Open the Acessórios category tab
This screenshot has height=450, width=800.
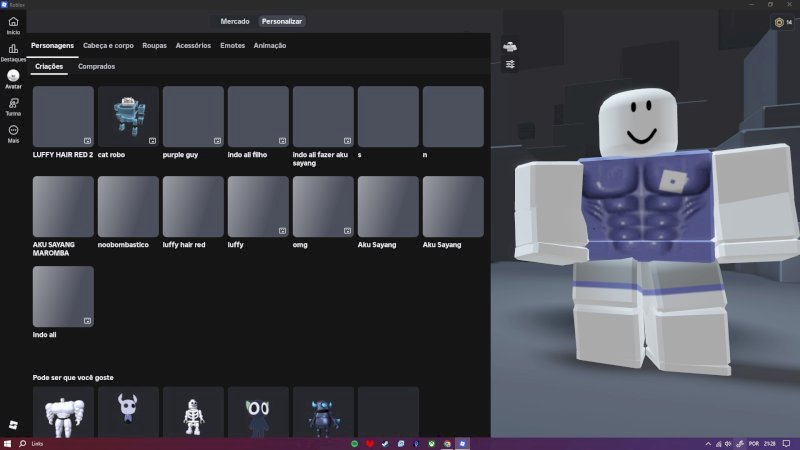193,45
